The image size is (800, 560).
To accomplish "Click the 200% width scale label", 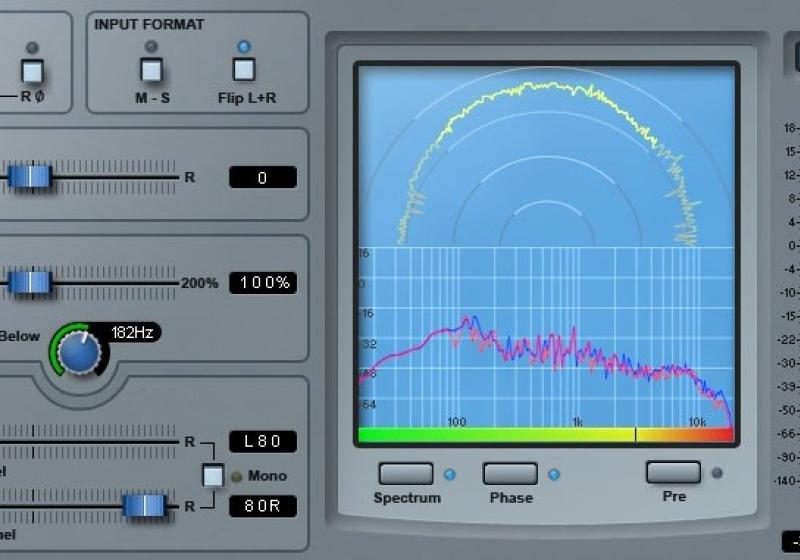I will [199, 283].
